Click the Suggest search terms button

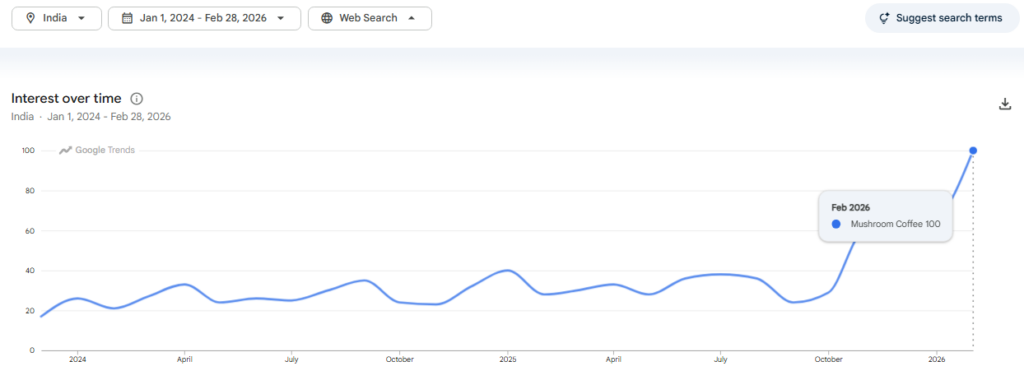point(942,18)
